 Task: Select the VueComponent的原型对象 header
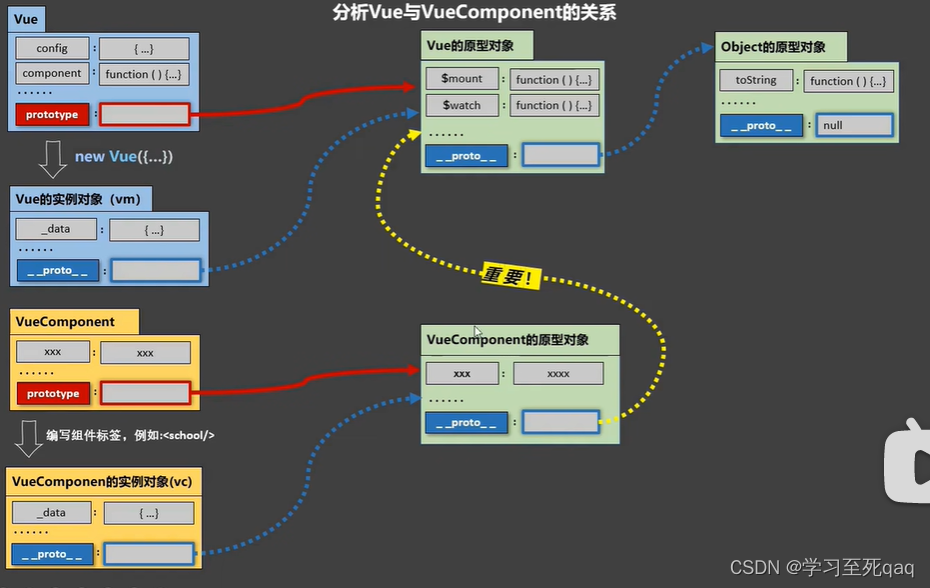point(520,340)
